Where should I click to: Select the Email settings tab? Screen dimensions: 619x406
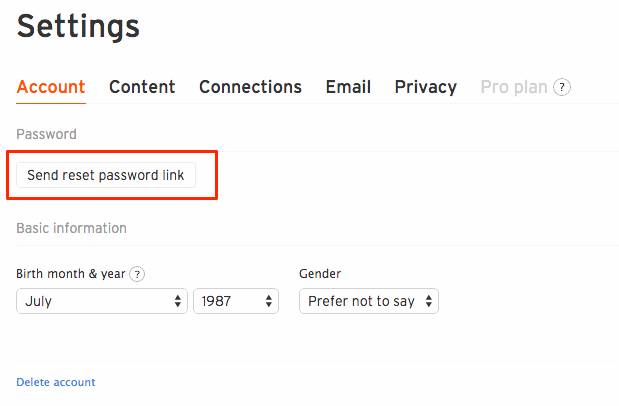click(x=348, y=87)
